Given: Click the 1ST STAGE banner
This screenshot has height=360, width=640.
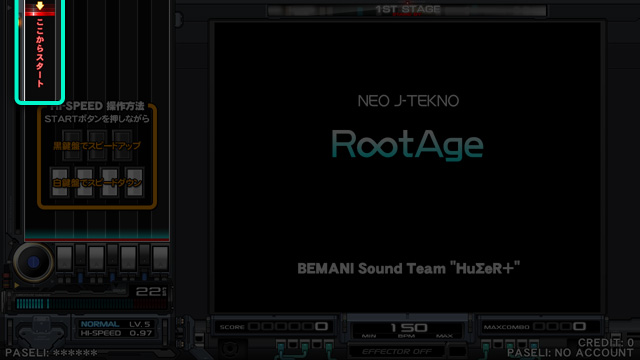Looking at the screenshot, I should point(407,9).
